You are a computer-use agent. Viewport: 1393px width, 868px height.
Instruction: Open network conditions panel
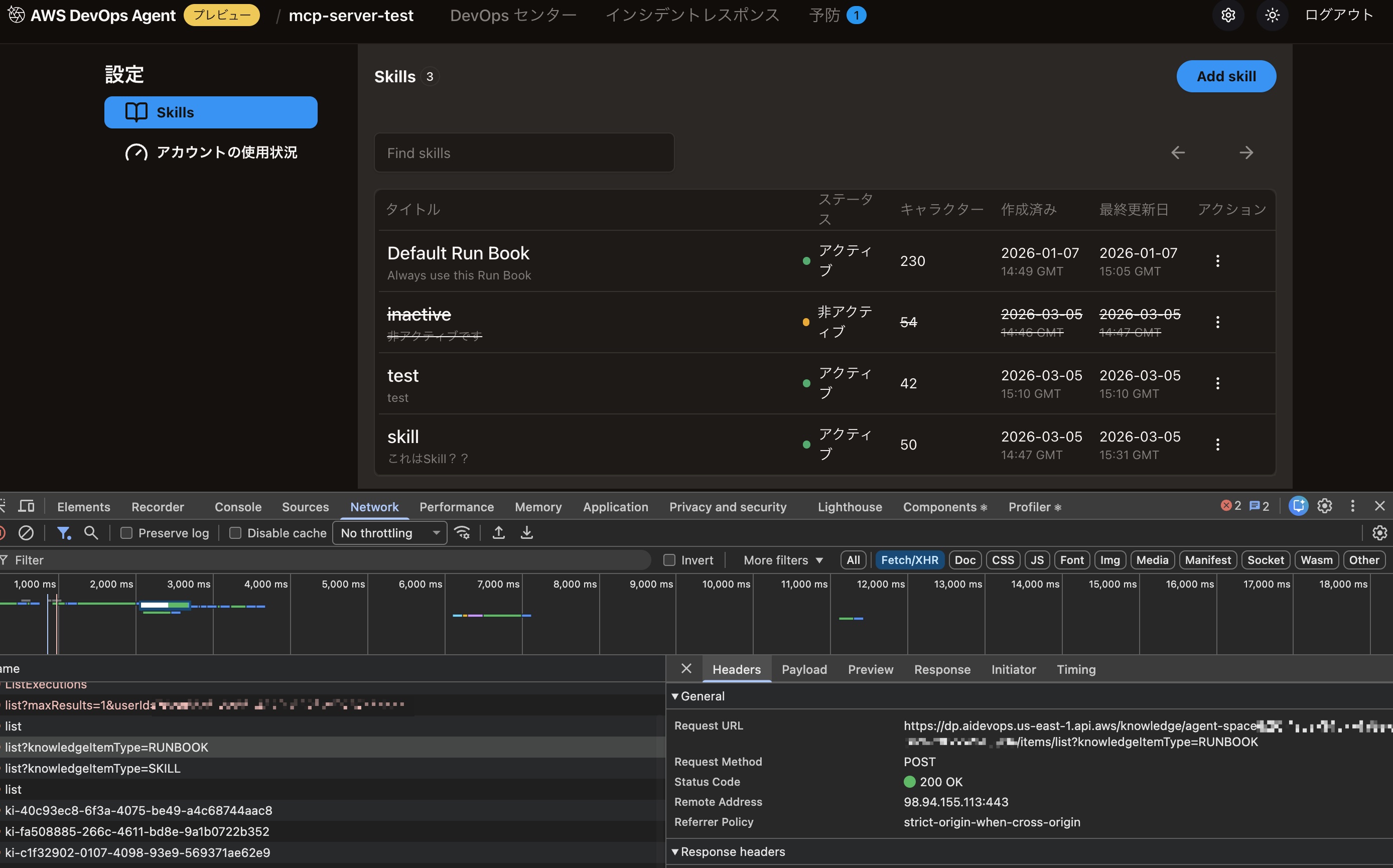tap(462, 533)
